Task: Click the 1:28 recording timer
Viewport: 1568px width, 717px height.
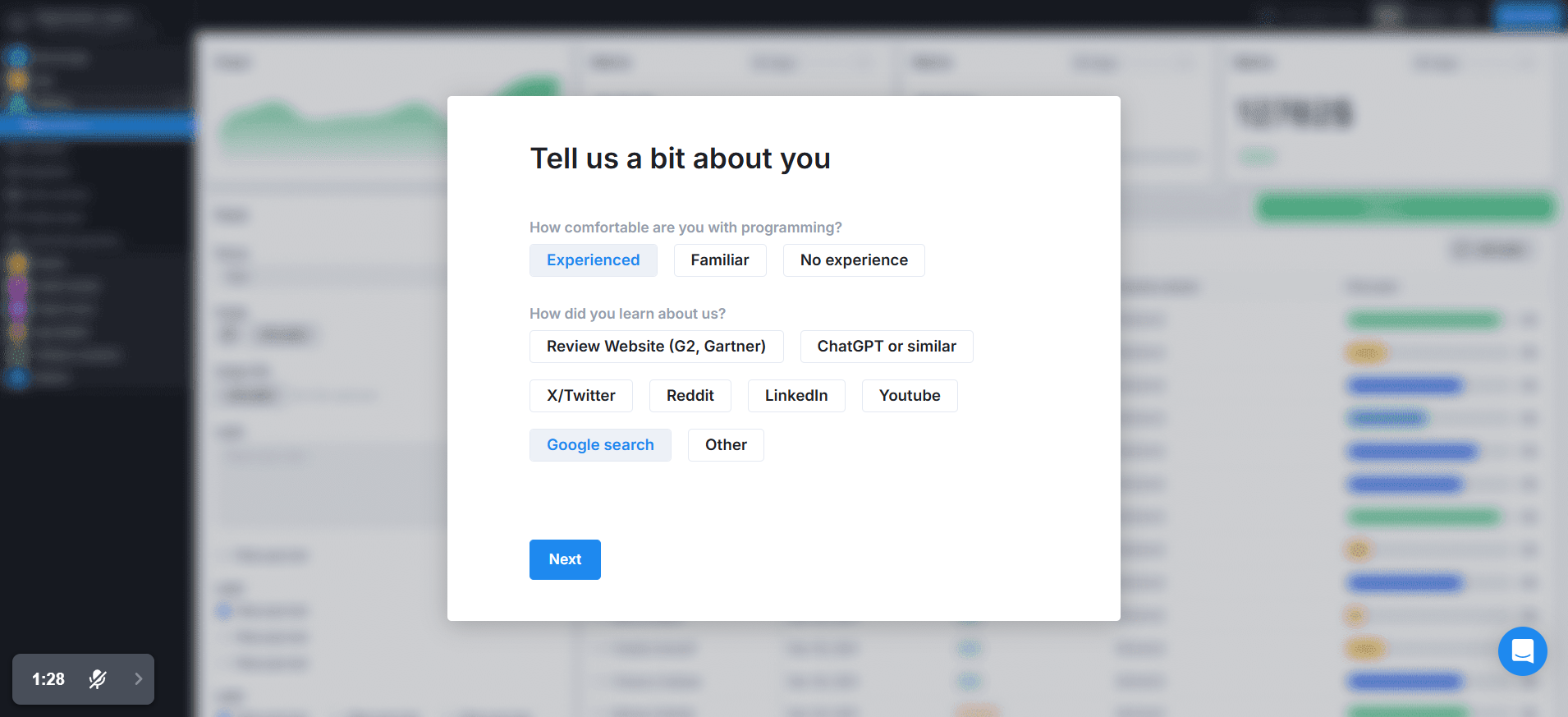Action: (48, 679)
